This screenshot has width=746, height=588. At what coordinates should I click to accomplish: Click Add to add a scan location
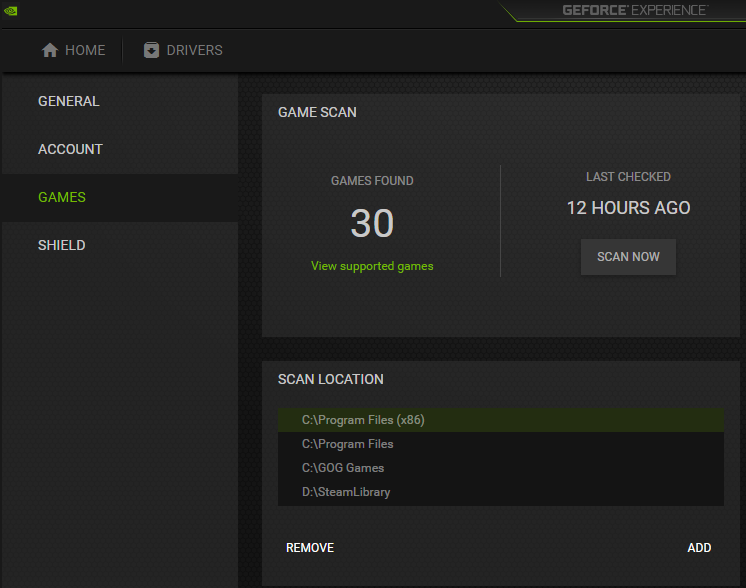699,548
